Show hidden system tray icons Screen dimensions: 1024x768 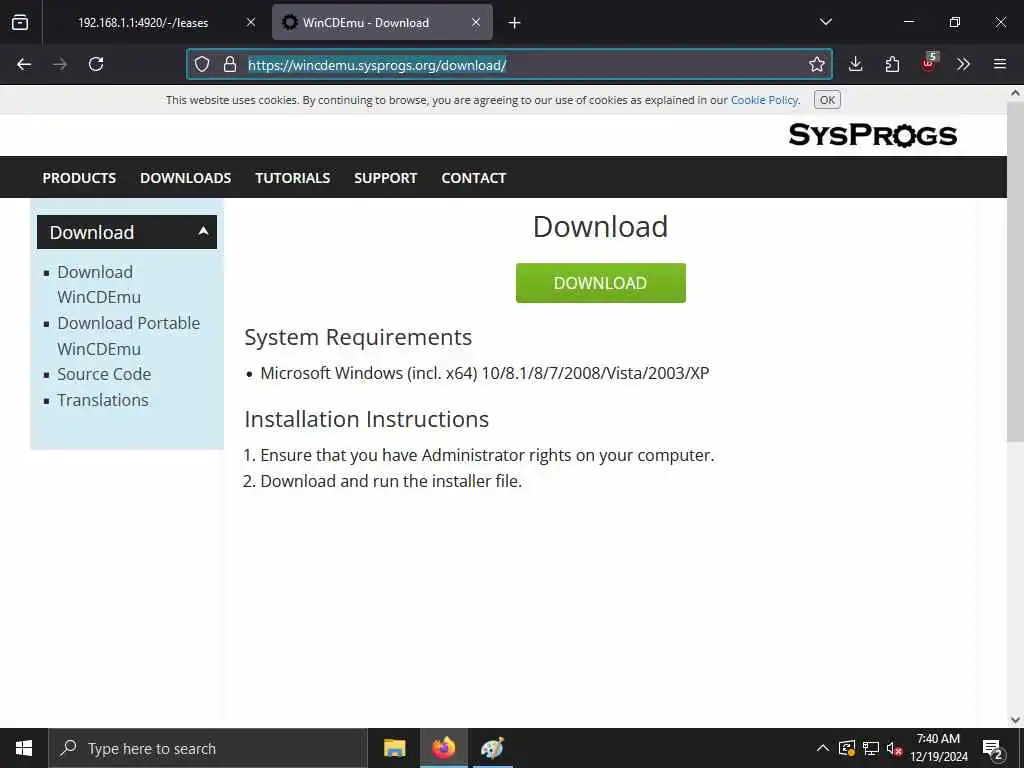823,748
